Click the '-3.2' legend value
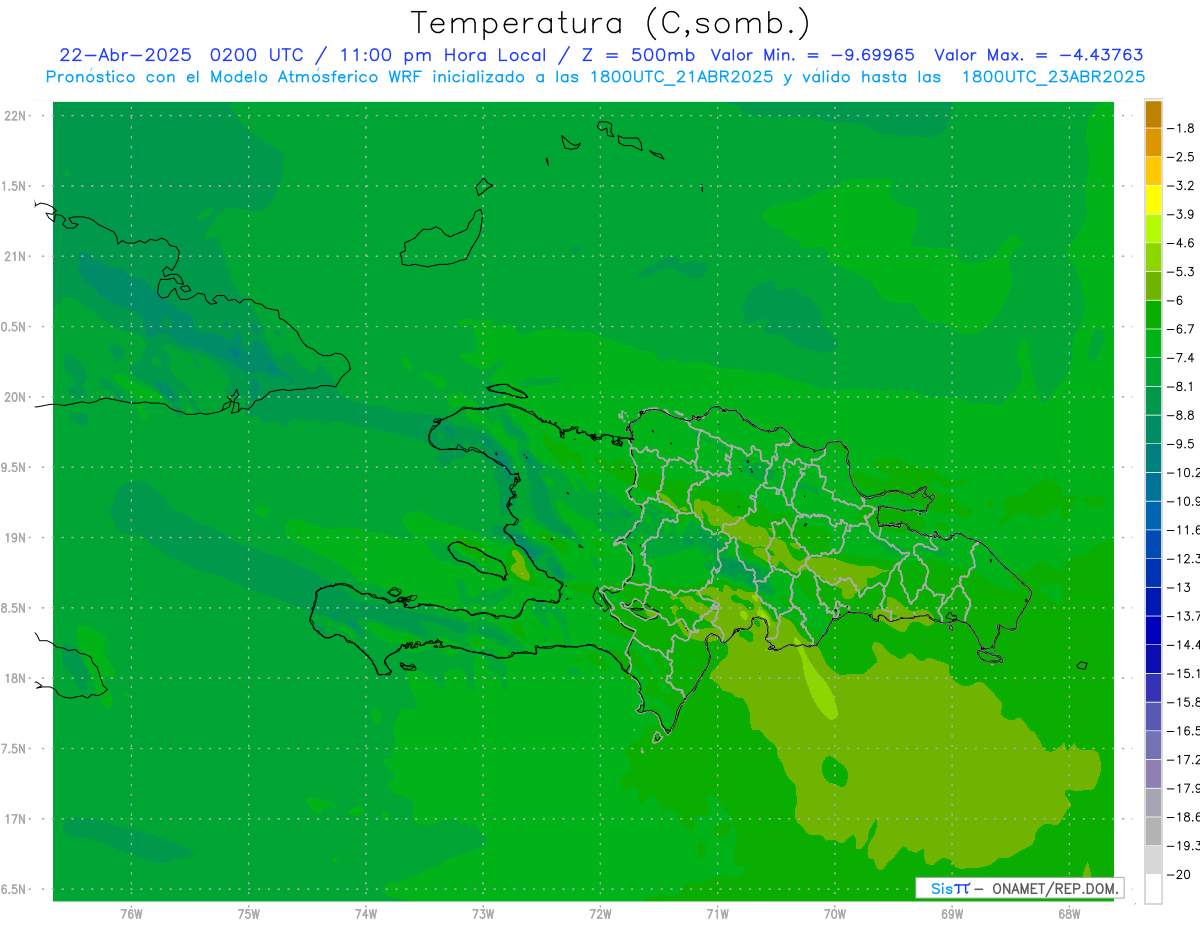1200x927 pixels. [x=1182, y=186]
